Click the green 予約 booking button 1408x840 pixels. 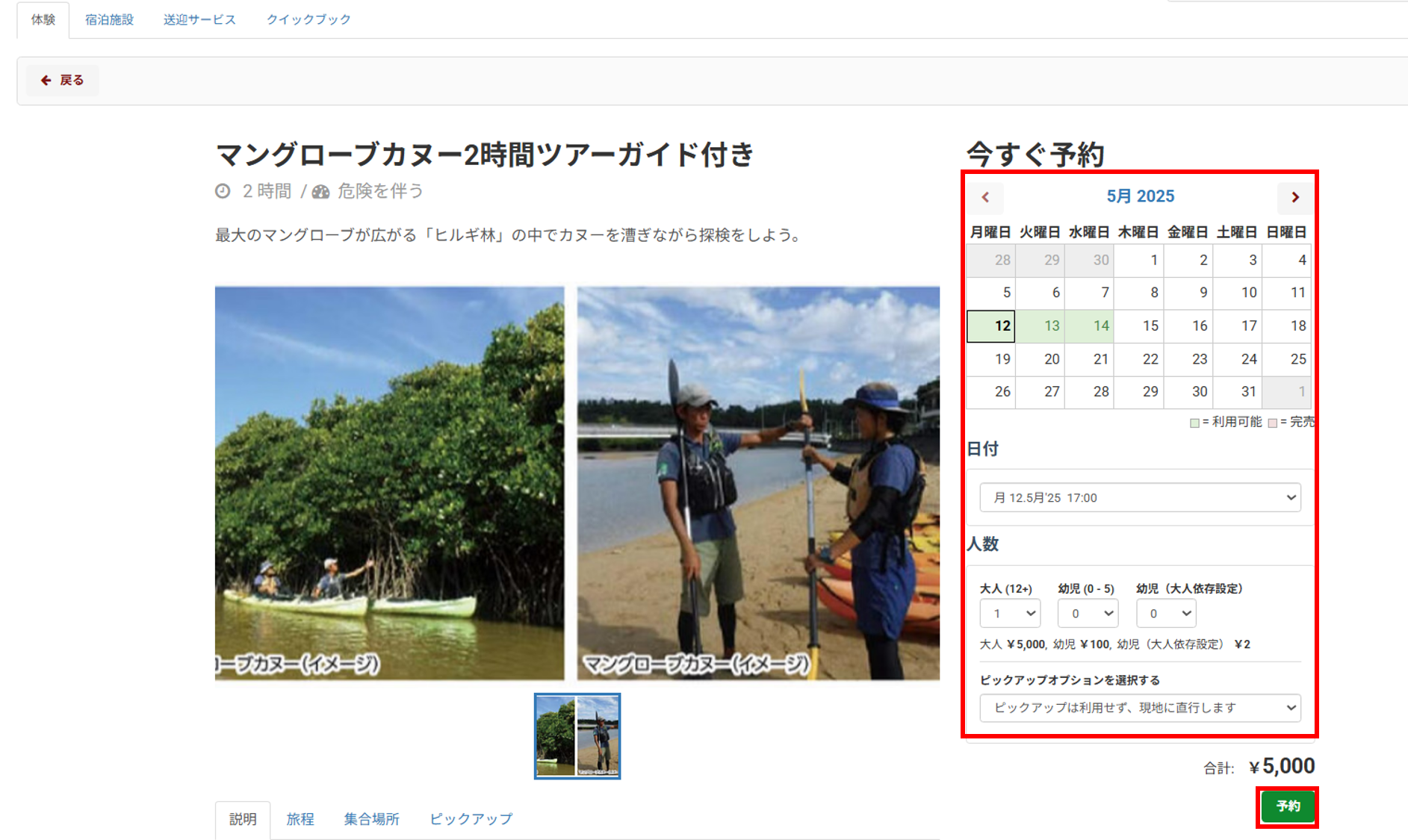pos(1287,806)
